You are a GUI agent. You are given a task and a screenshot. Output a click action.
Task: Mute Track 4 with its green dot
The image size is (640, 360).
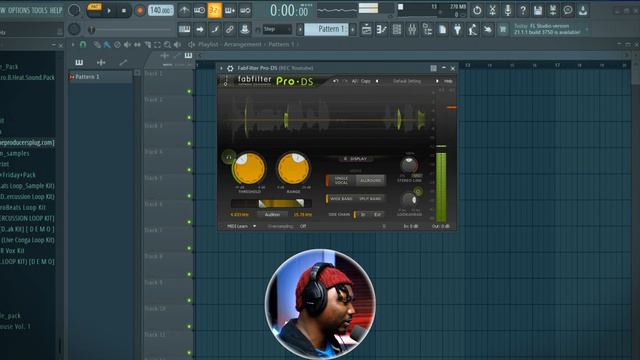point(189,170)
